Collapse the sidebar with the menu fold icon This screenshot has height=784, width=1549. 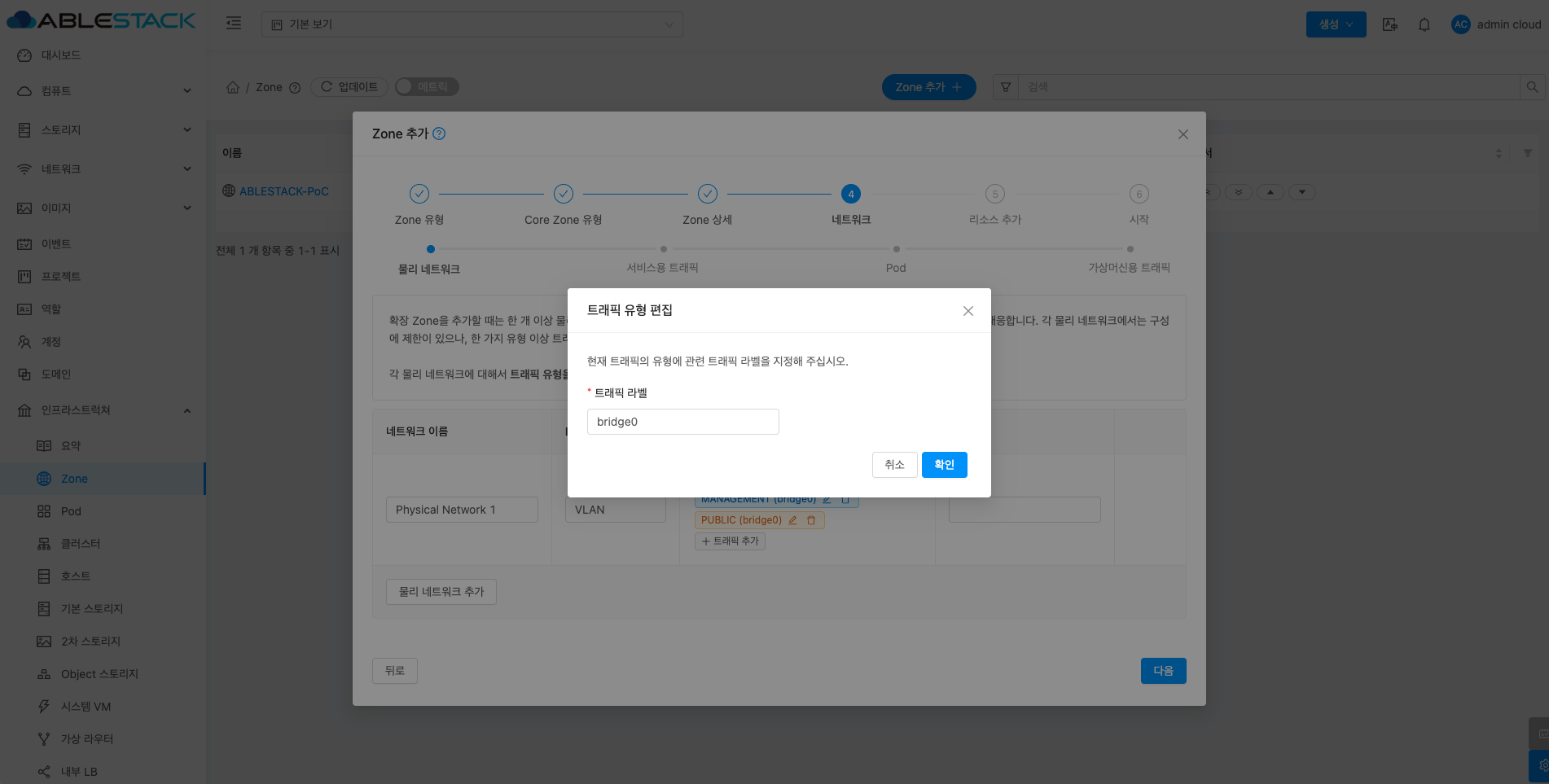pyautogui.click(x=234, y=24)
